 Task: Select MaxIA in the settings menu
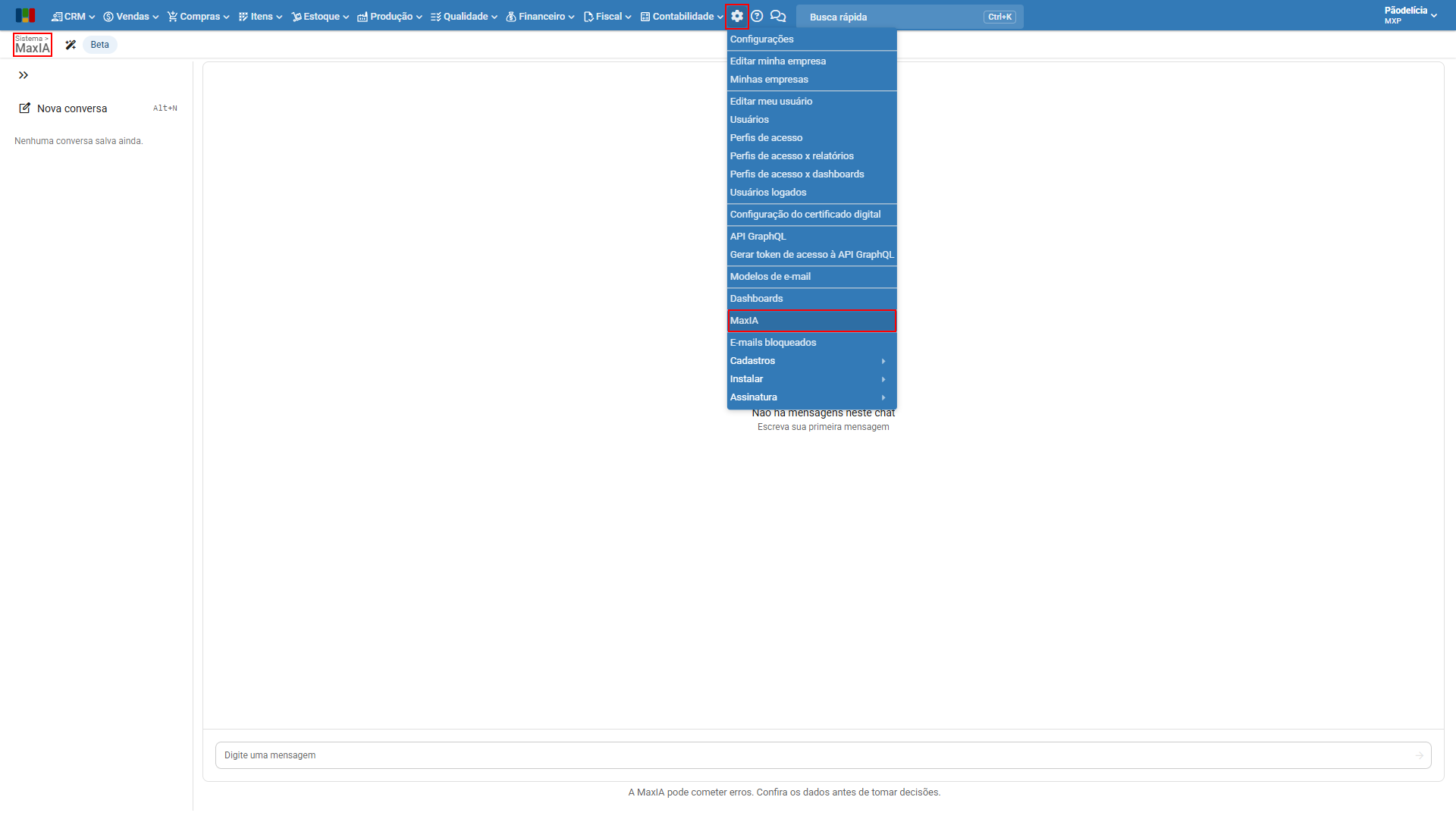[x=811, y=321]
